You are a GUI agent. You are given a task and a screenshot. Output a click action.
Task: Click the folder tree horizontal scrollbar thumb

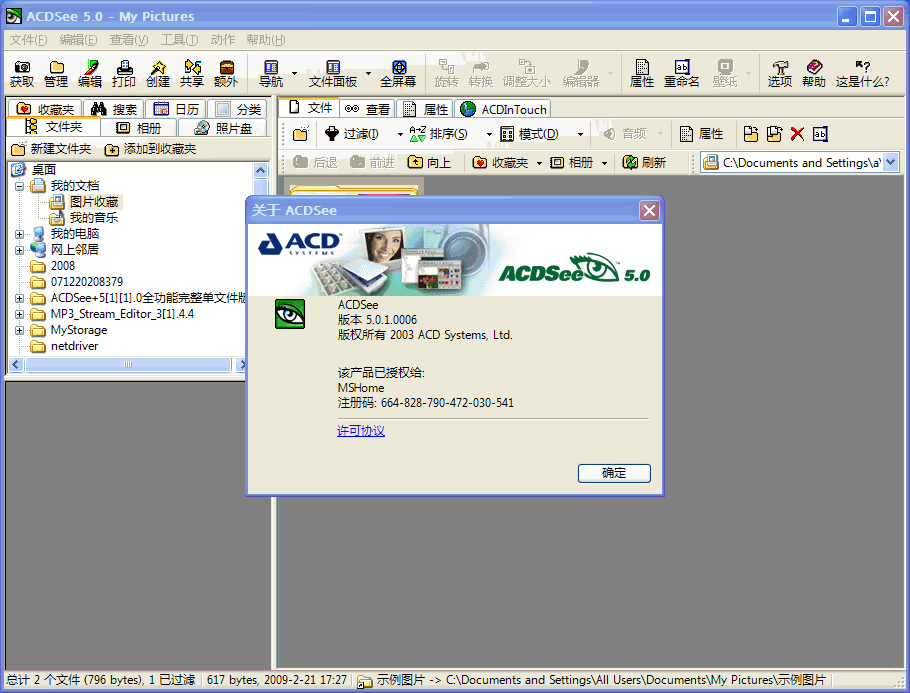tap(128, 364)
